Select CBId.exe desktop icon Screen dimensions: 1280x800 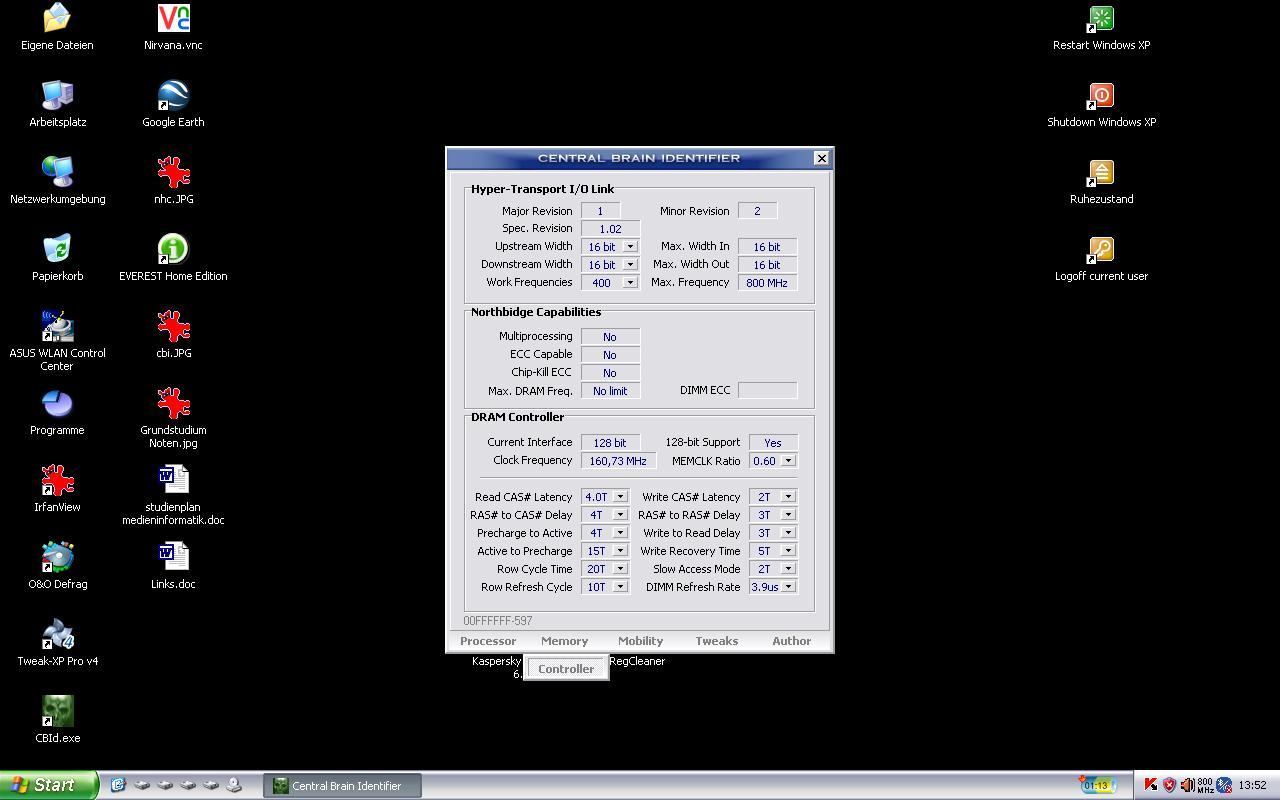57,720
